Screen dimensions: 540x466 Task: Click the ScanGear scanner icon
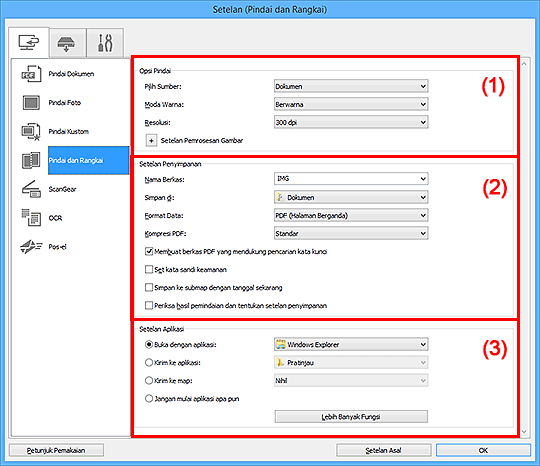(x=31, y=189)
